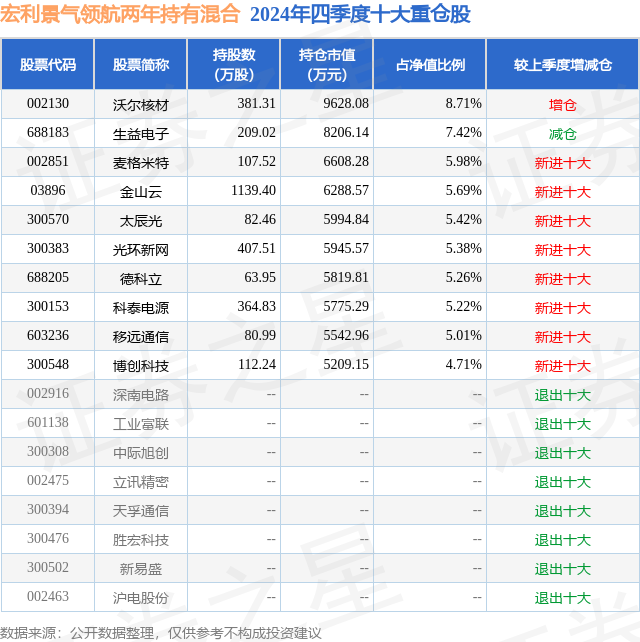Select stock code 002916
640x642 pixels.
pos(48,394)
